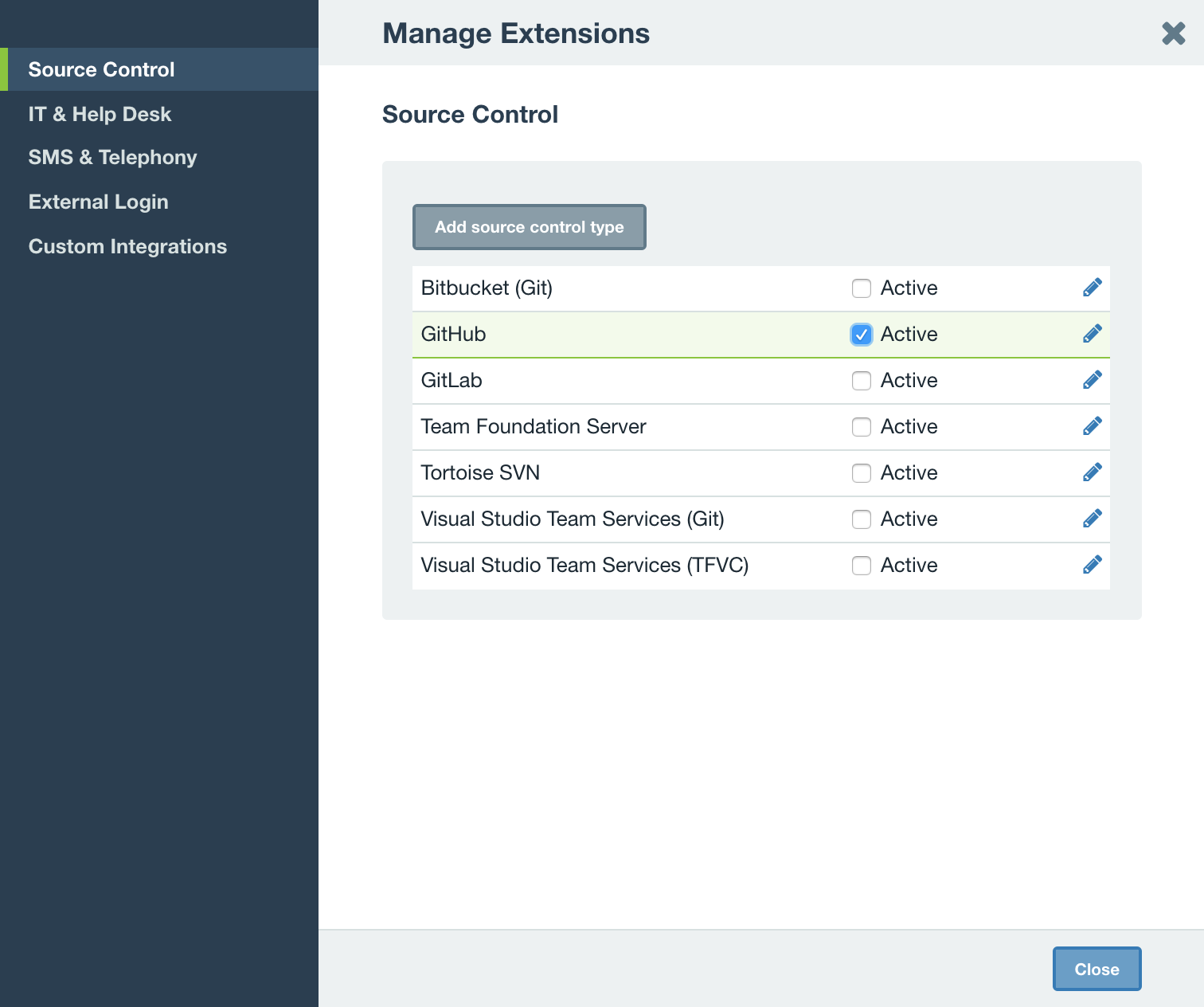The height and width of the screenshot is (1007, 1204).
Task: Tick the Team Foundation Server Active checkbox
Action: 861,427
